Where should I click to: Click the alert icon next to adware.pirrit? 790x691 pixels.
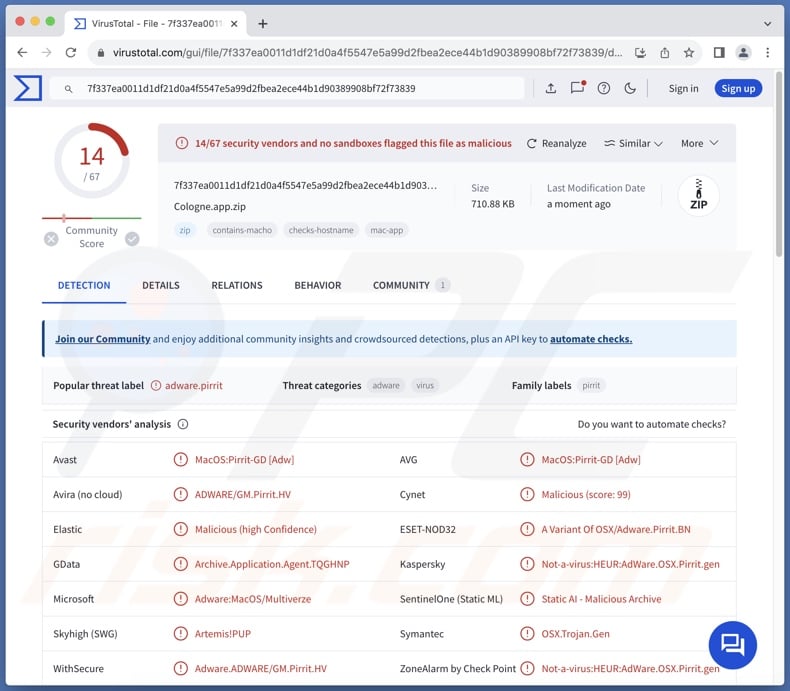coord(156,385)
